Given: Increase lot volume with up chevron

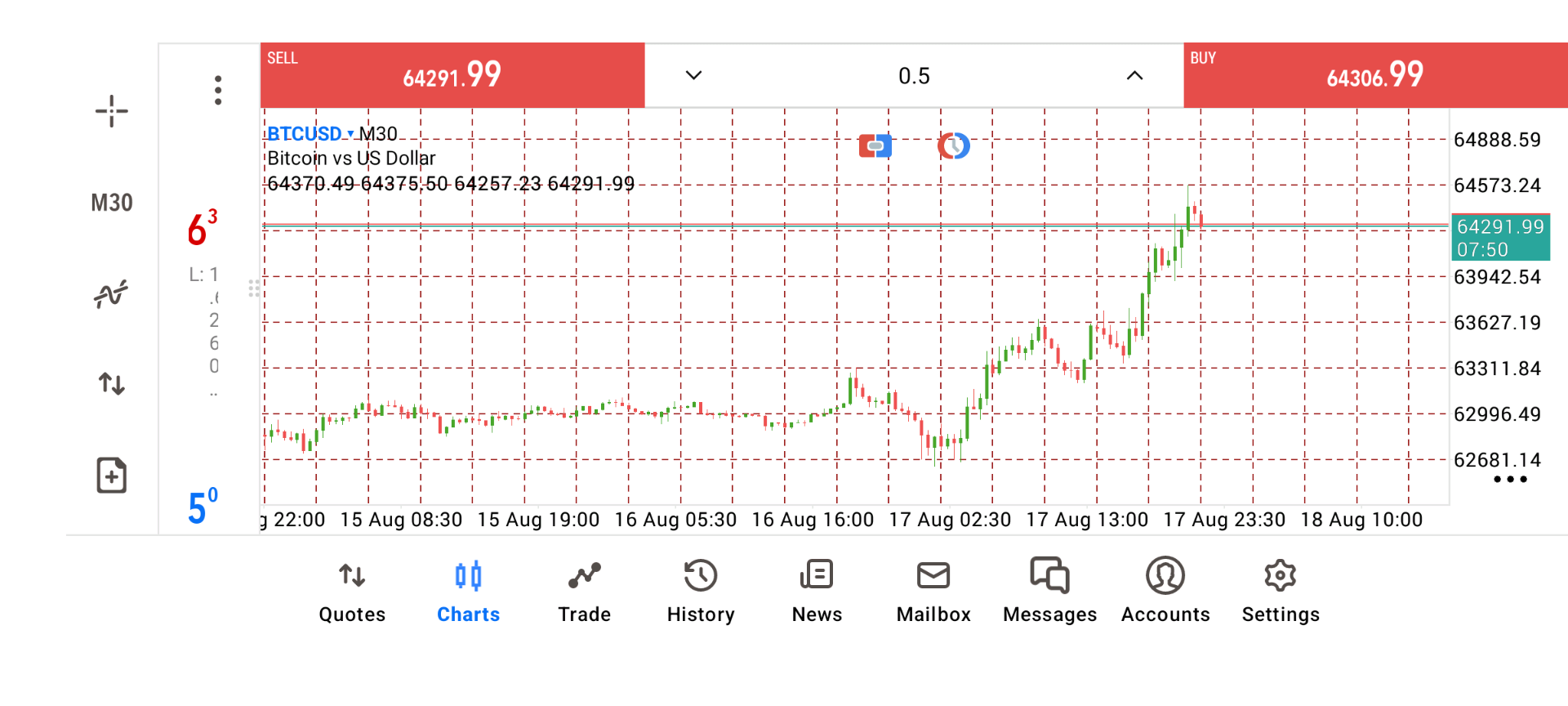Looking at the screenshot, I should pos(1134,75).
